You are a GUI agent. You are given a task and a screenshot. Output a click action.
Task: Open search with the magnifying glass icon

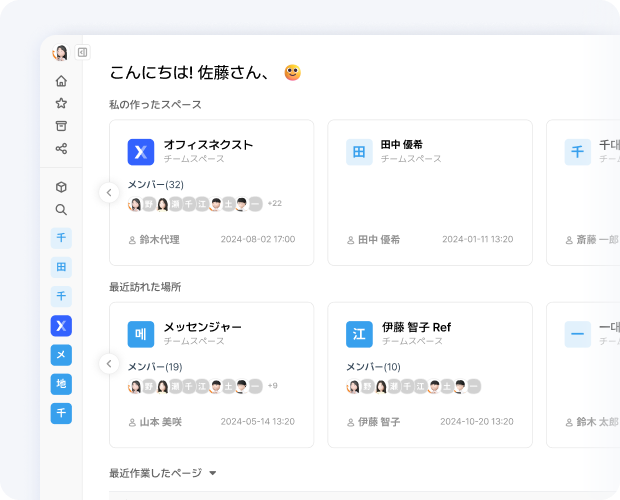[61, 210]
